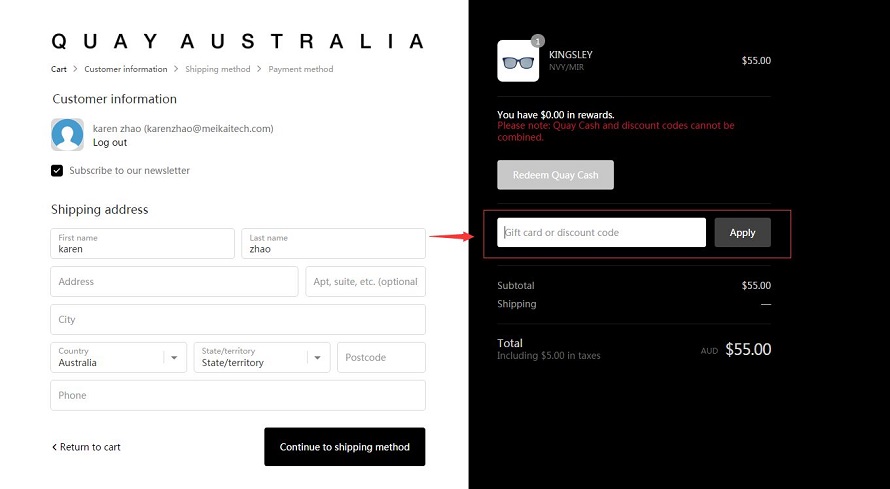
Task: Click the Kingsley sunglasses product thumbnail
Action: (x=518, y=61)
